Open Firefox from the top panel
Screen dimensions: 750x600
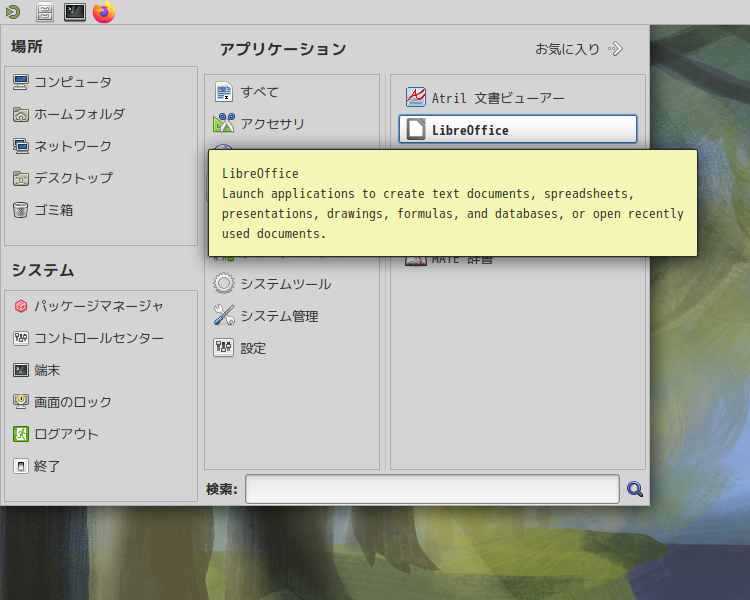104,12
